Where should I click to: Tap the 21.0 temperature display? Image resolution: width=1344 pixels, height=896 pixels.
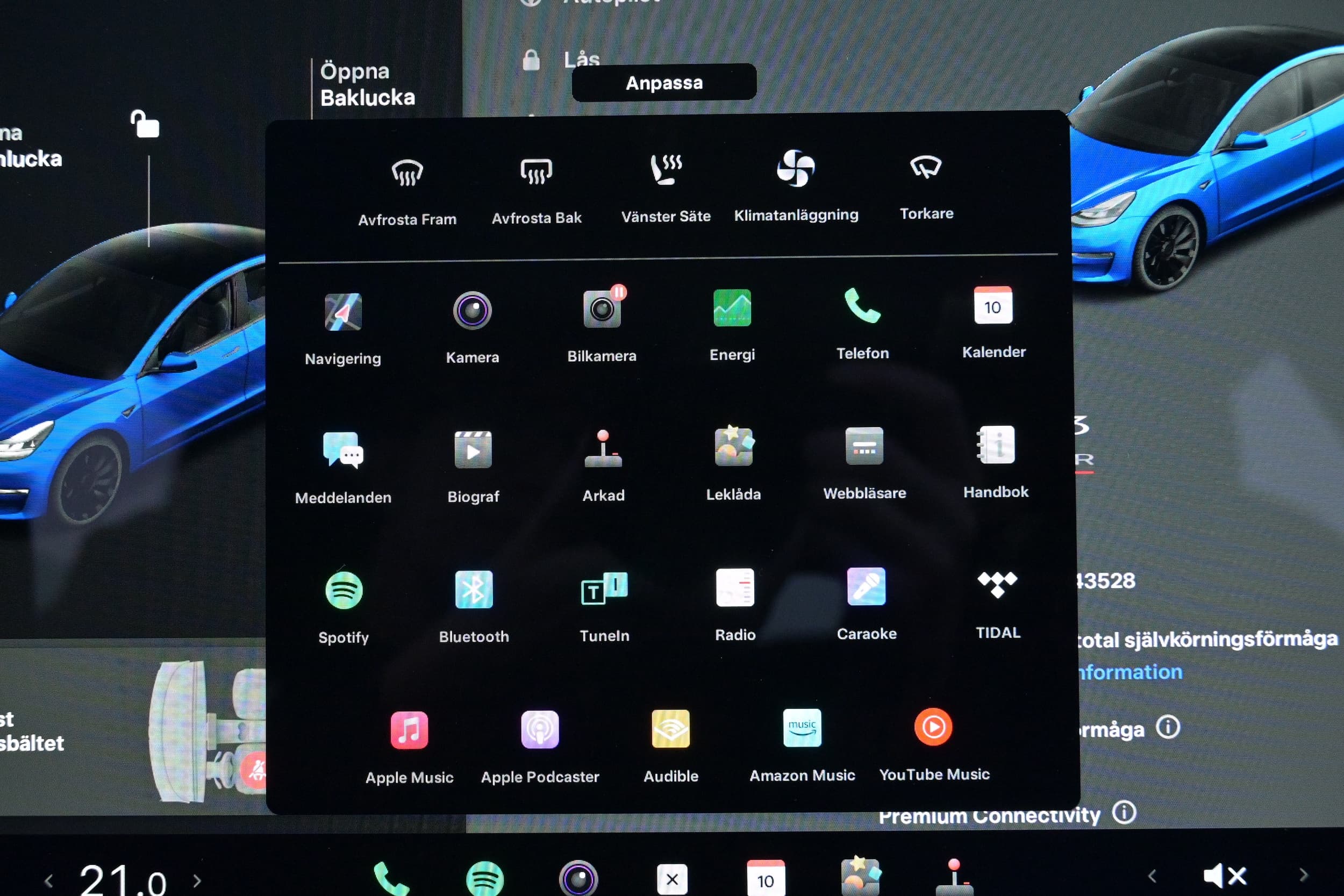tap(123, 880)
